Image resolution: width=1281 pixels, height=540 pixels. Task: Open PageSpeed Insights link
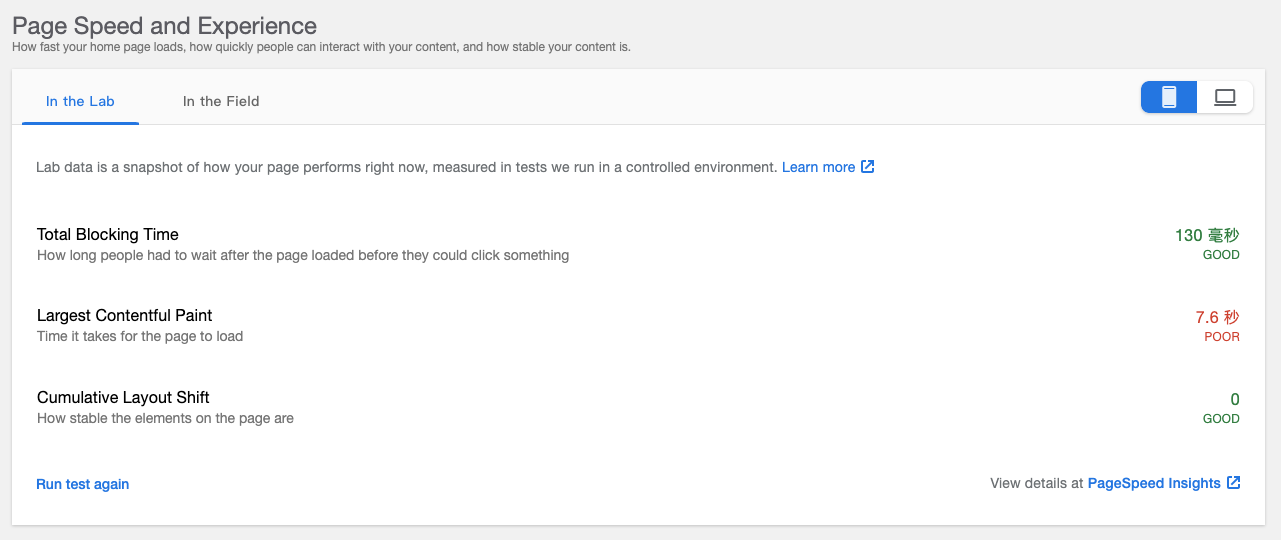[1154, 483]
